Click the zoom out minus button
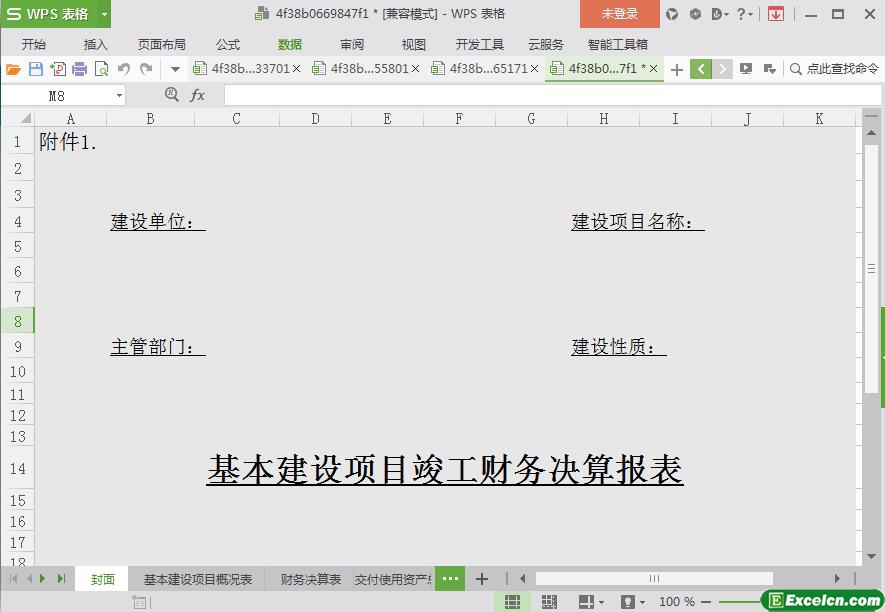This screenshot has width=885, height=612. click(706, 602)
